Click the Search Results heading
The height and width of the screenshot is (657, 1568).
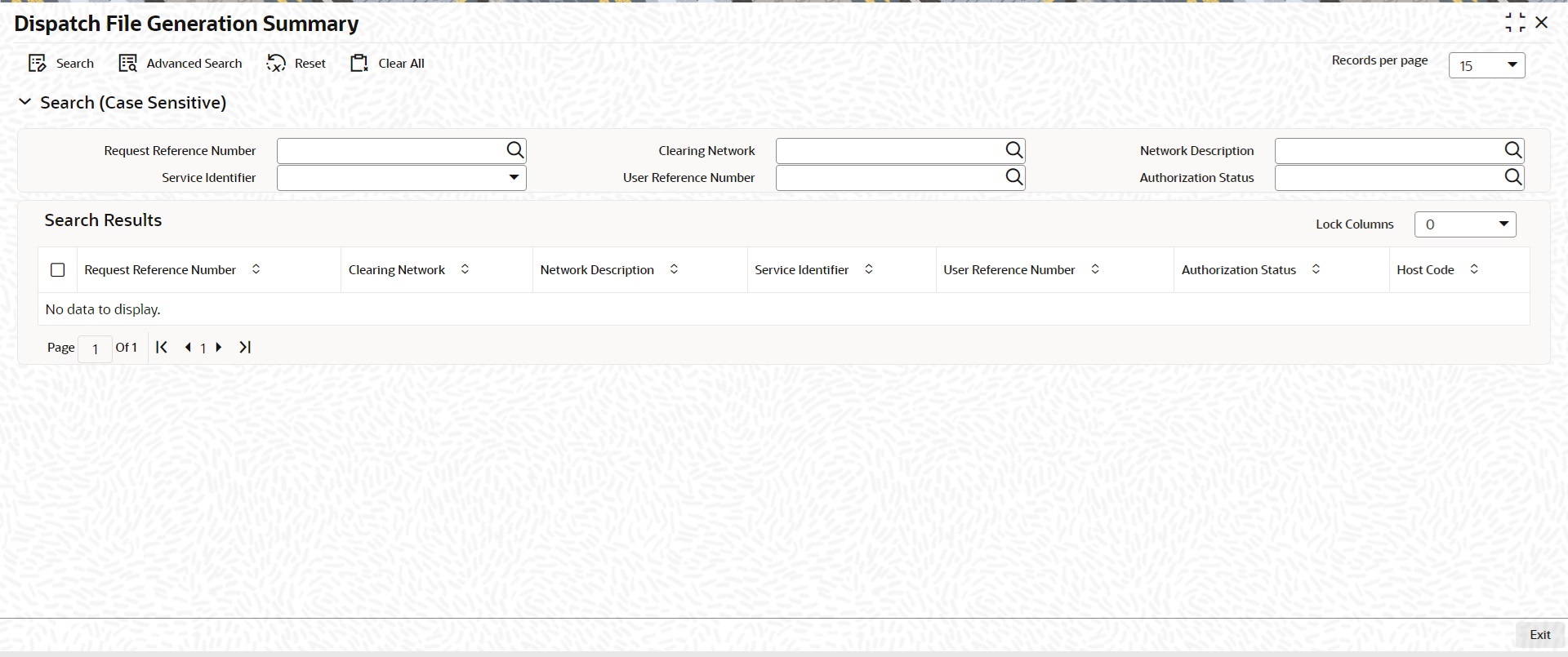point(103,220)
